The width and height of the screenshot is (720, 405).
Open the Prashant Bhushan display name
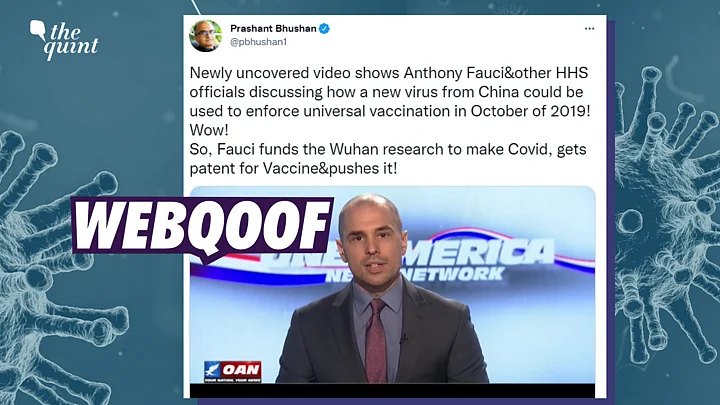tap(273, 28)
